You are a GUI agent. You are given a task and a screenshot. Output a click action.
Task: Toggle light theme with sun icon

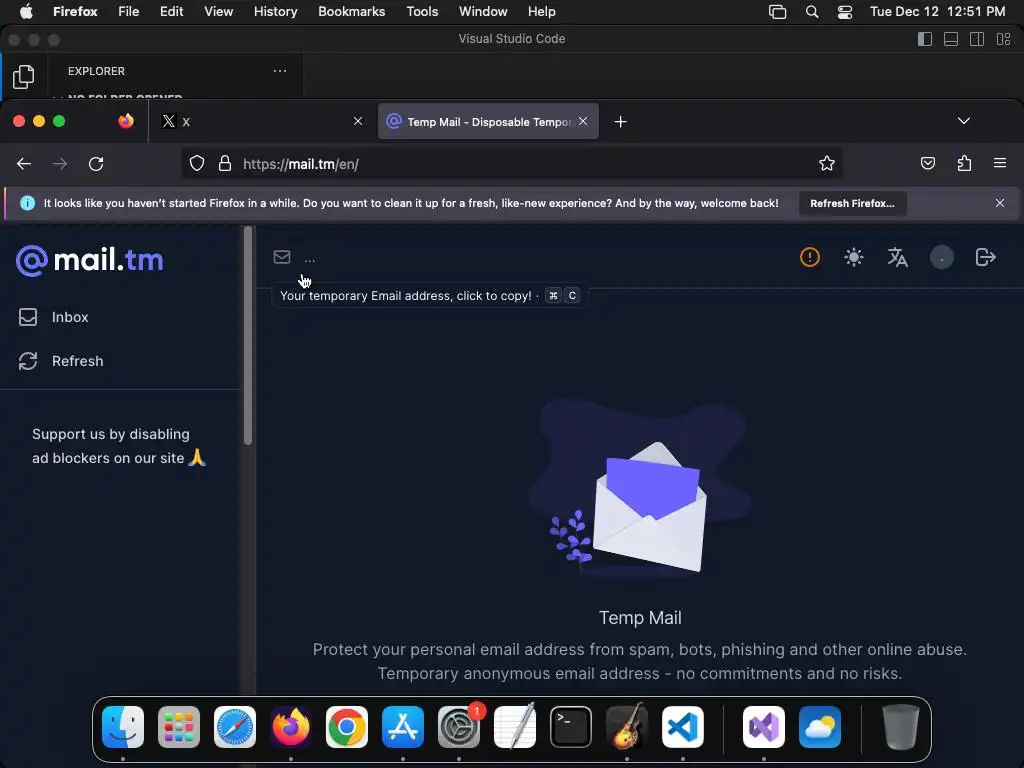tap(854, 257)
